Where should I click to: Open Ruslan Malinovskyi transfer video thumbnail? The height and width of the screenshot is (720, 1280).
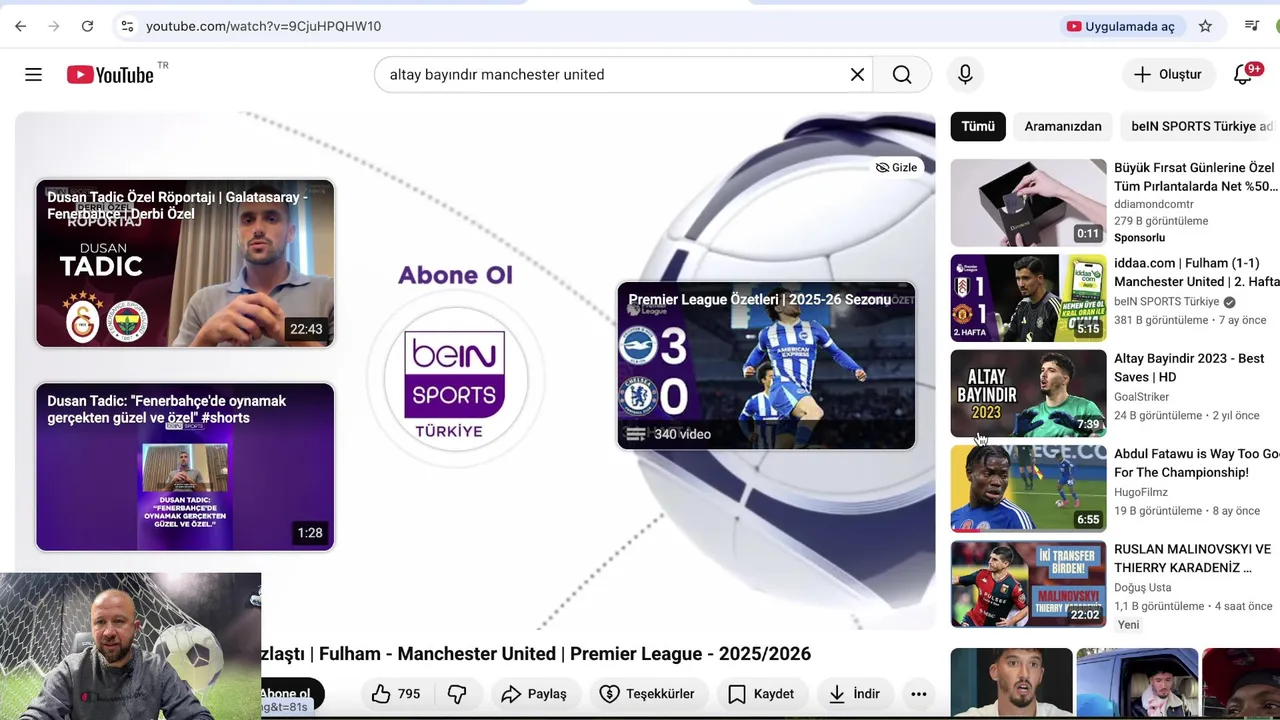pyautogui.click(x=1028, y=584)
